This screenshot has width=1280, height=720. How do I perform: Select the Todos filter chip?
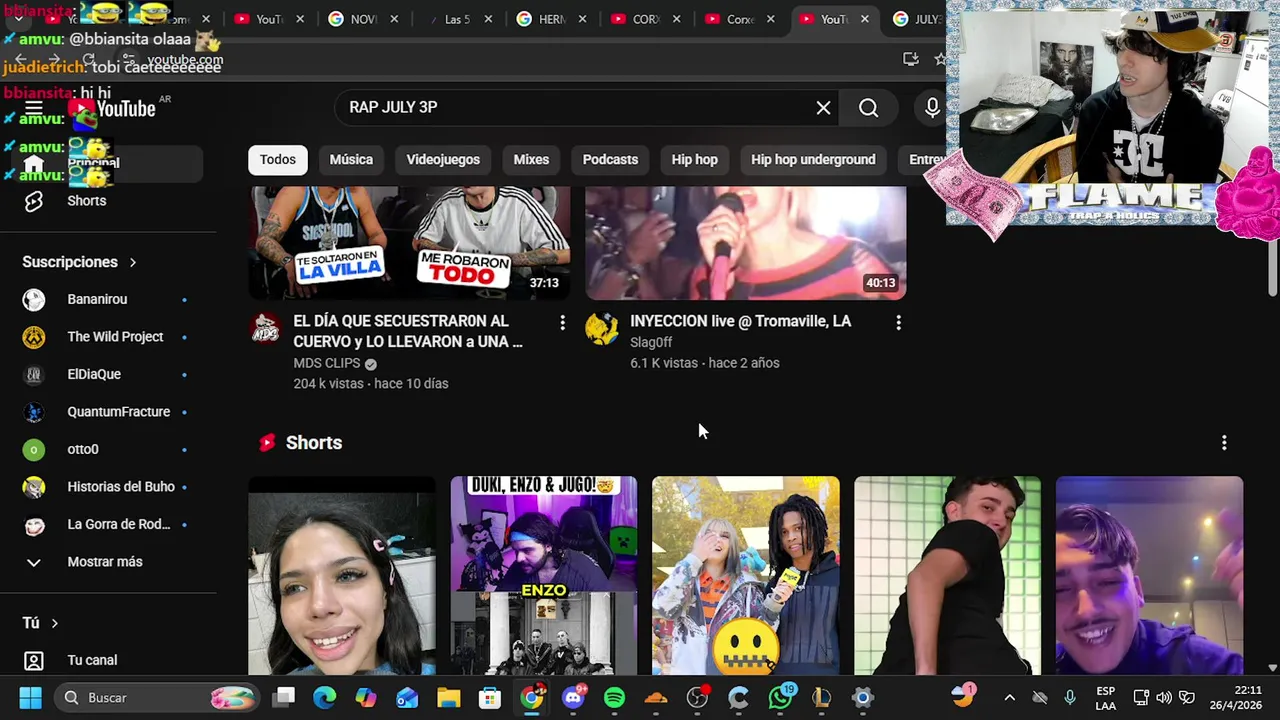coord(278,160)
